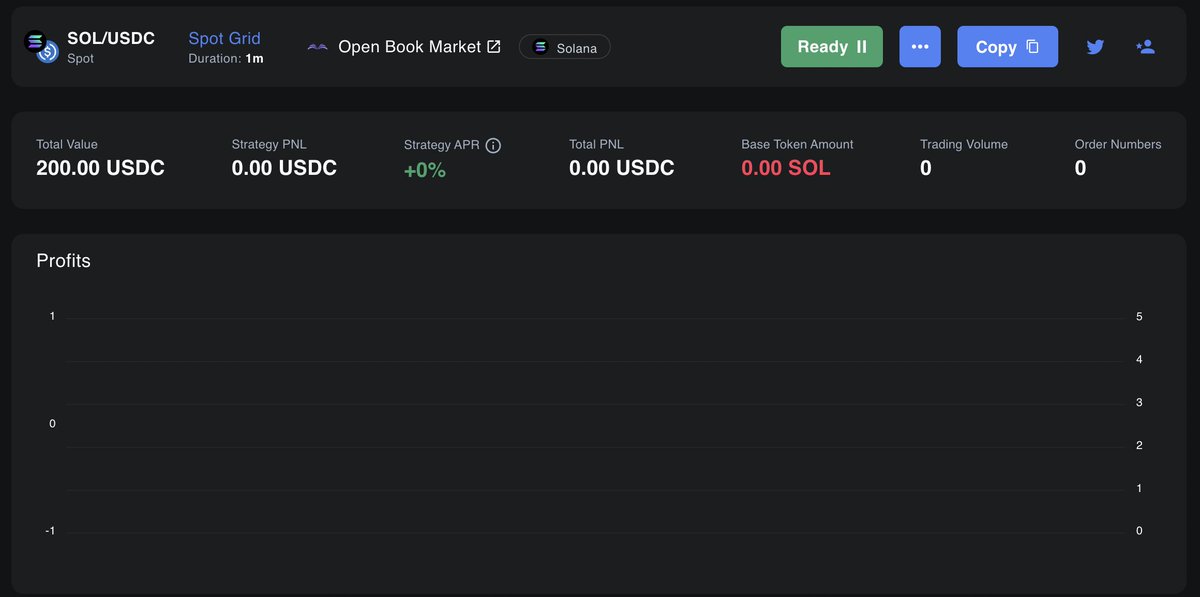
Task: Click the copy icon inside Copy button
Action: pos(1033,47)
